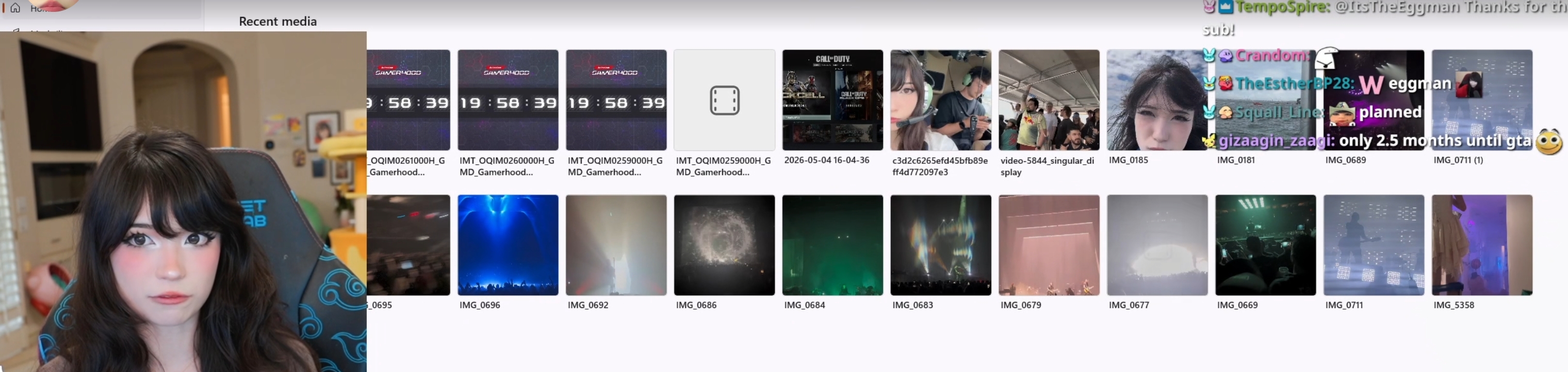Select the file name 'IMT_OQIM0260000H_GMD_Gamerhood...'
Screen dimensions: 1568x372
click(507, 166)
